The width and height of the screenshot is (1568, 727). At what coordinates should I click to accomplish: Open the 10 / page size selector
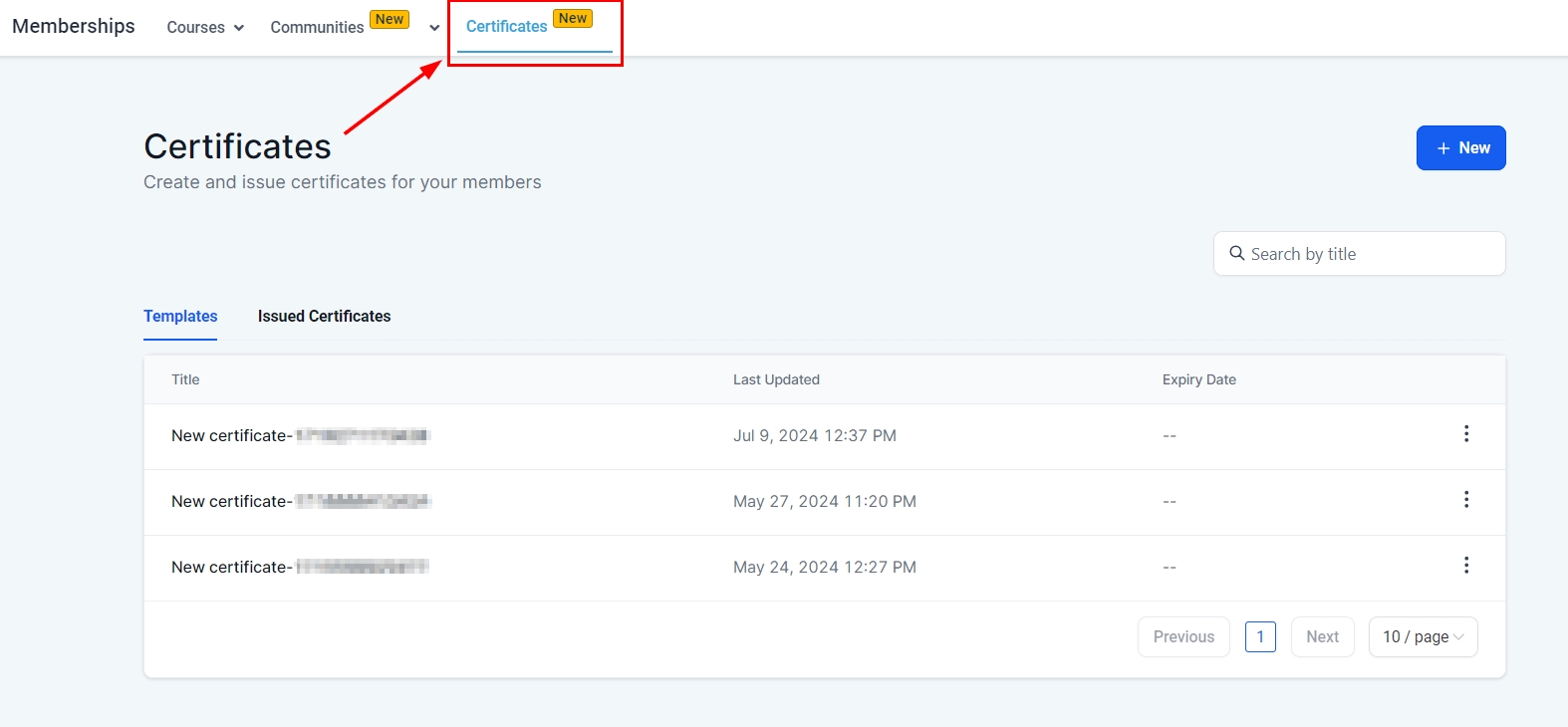coord(1423,637)
